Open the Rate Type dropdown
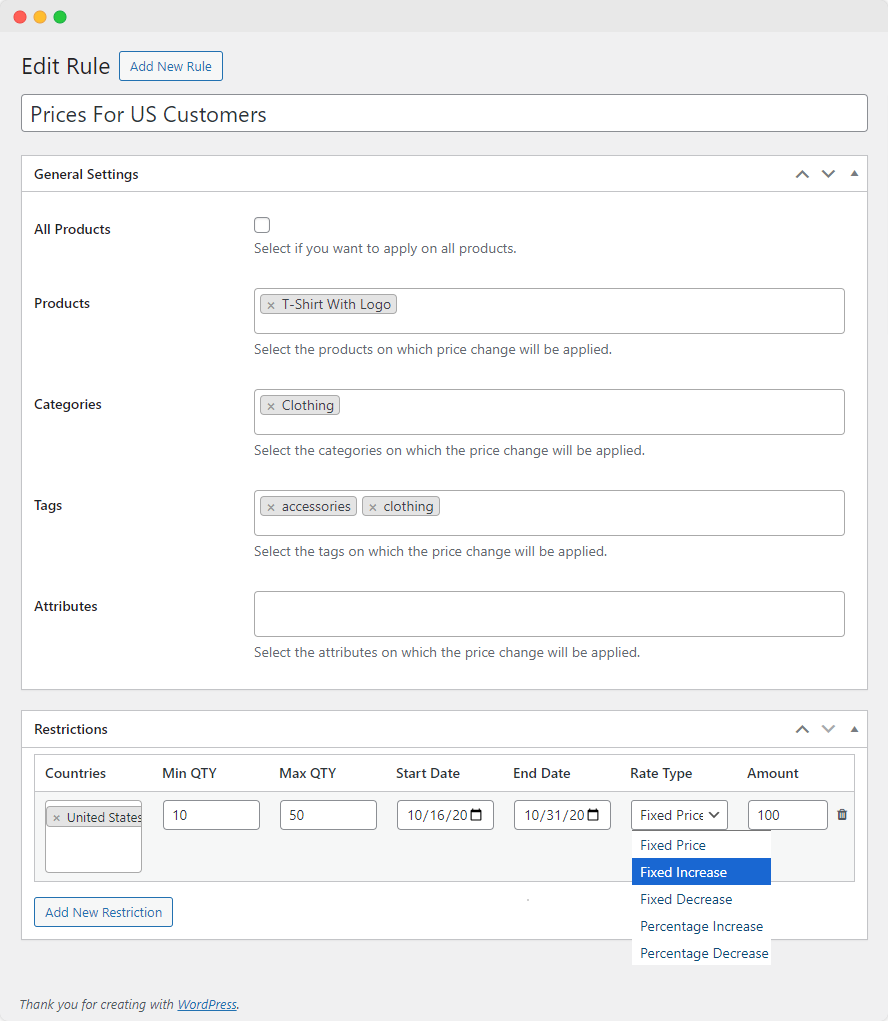 click(x=679, y=815)
